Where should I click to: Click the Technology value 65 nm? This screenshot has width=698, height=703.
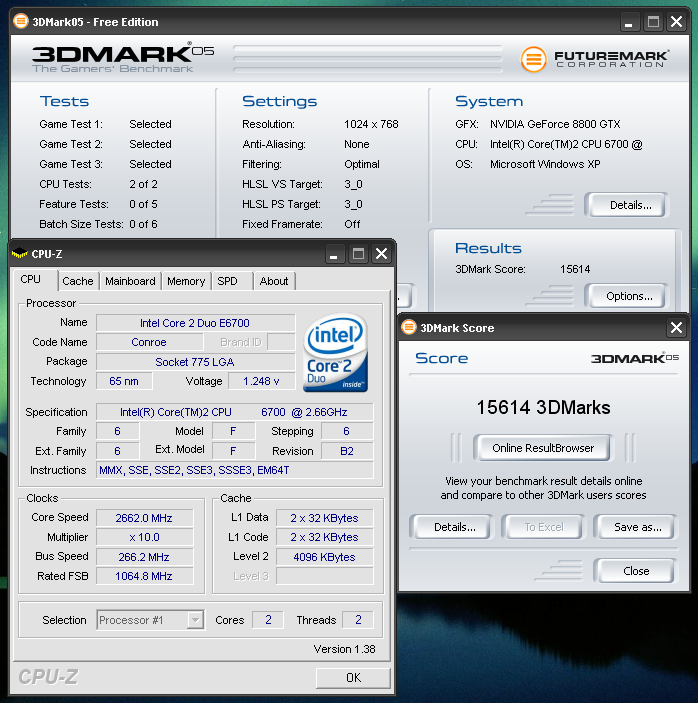point(124,381)
